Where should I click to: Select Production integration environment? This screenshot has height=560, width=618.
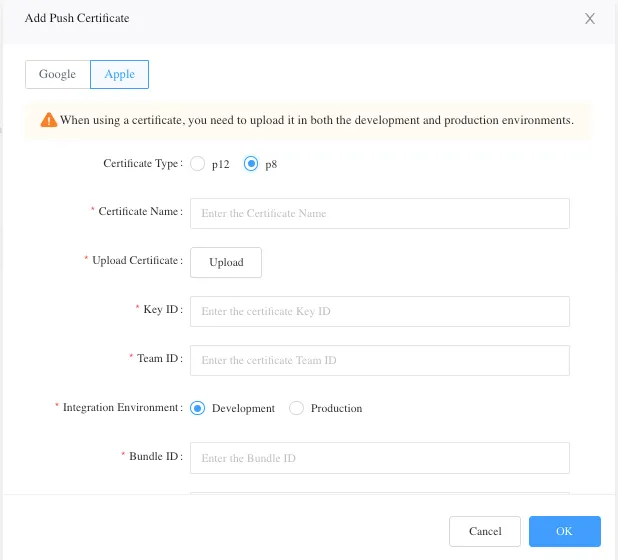click(x=296, y=408)
